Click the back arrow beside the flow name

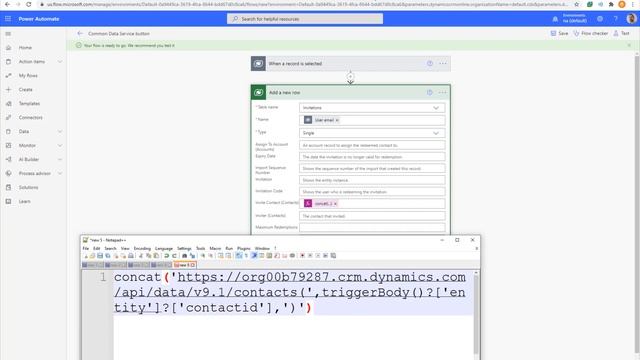pos(80,33)
